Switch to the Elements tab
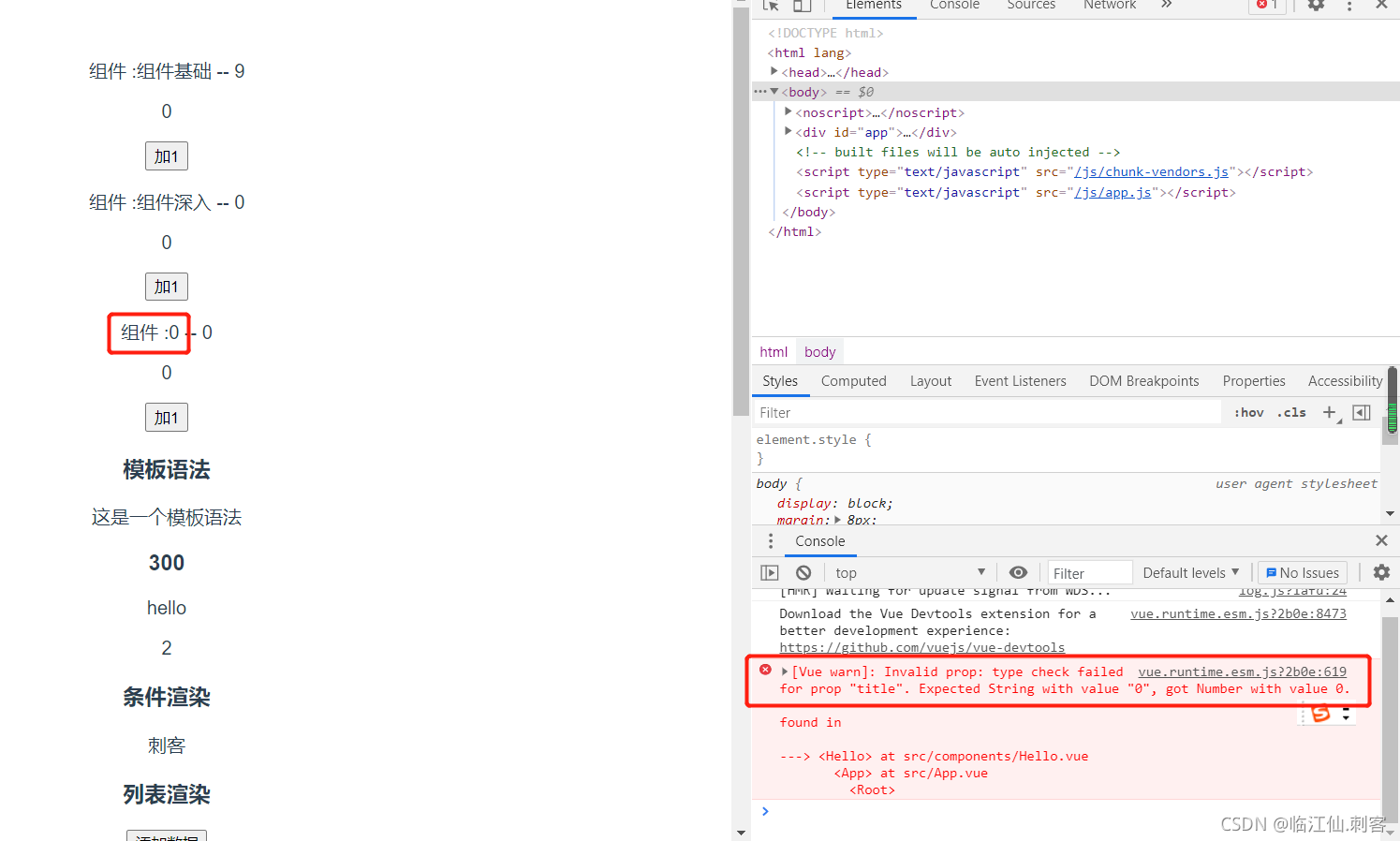 [x=874, y=6]
